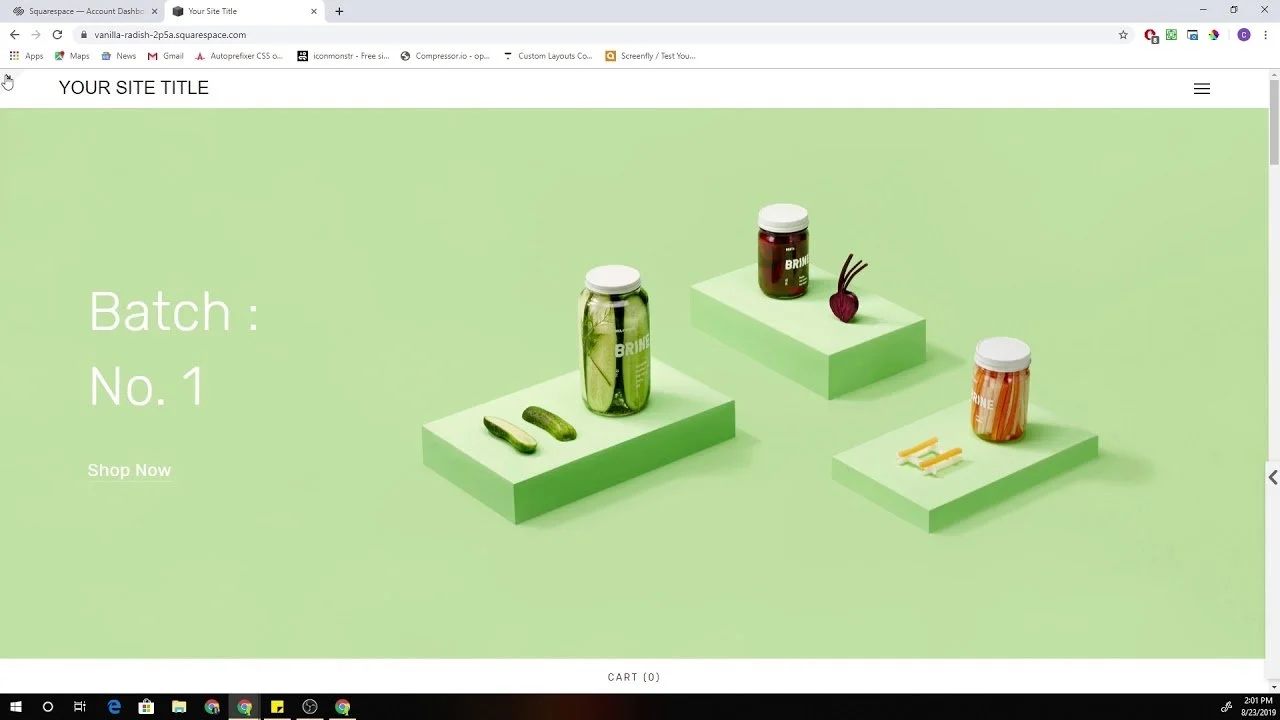This screenshot has height=720, width=1280.
Task: Open File Explorer from taskbar
Action: (x=179, y=707)
